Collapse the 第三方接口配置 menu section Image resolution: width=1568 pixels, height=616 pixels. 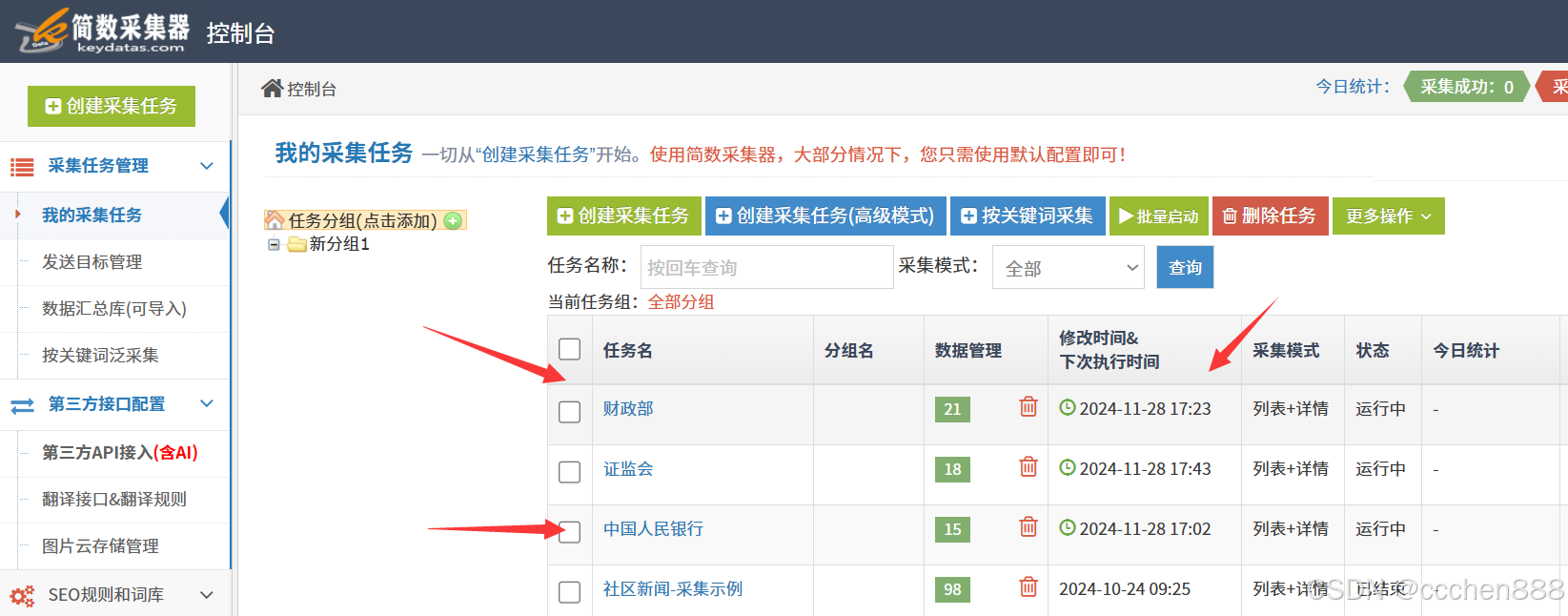[207, 404]
